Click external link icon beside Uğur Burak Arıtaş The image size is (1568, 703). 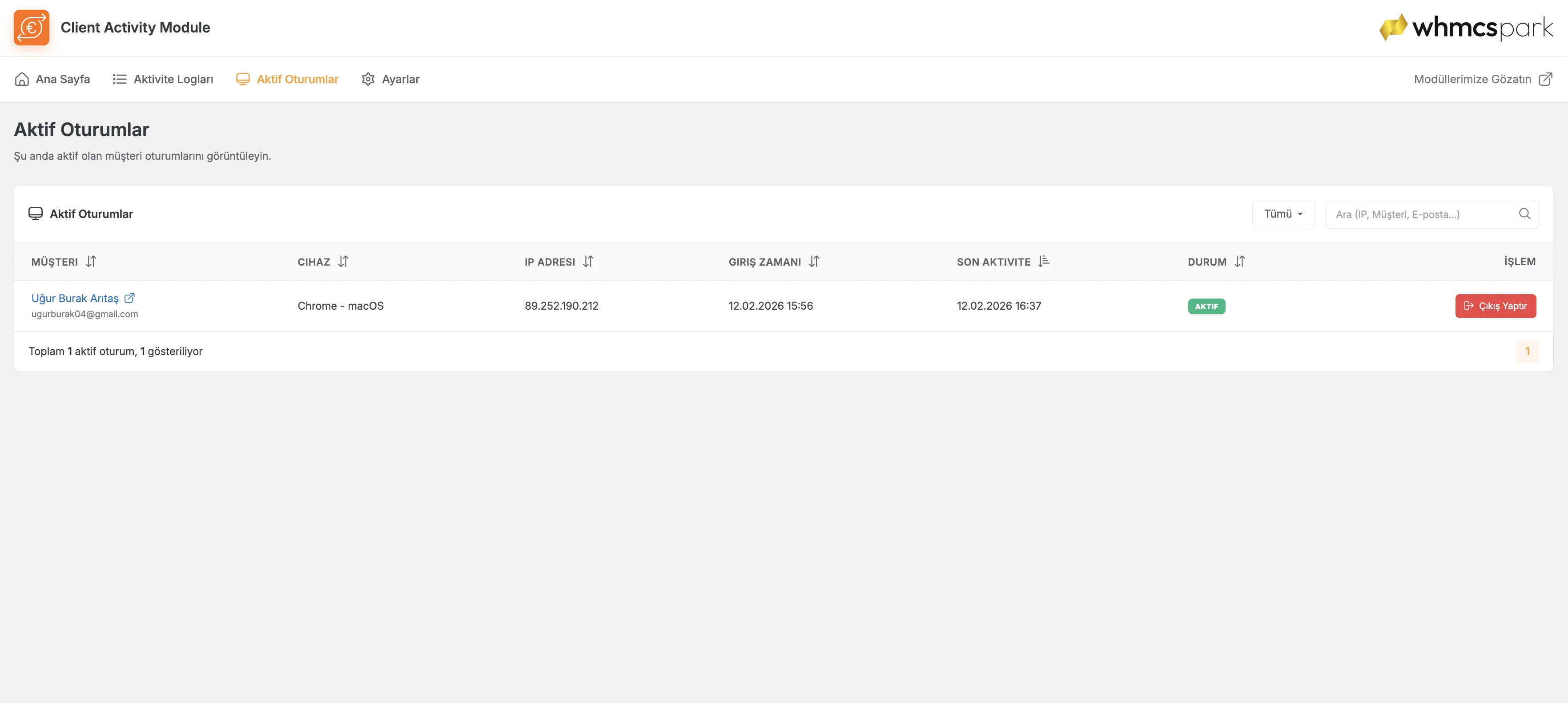tap(129, 298)
